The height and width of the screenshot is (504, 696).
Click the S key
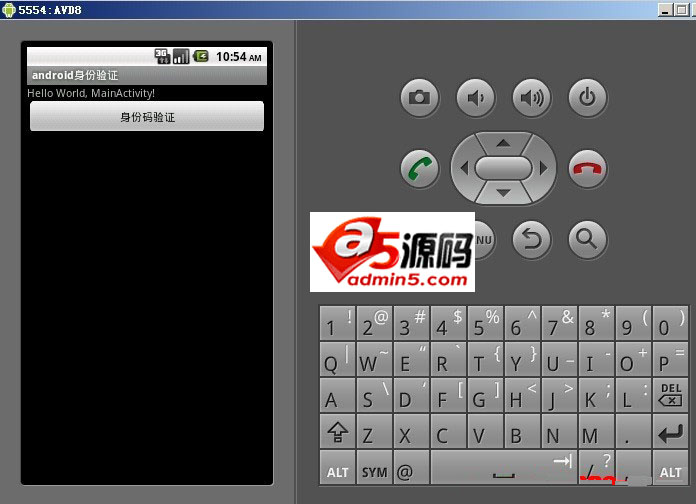click(x=374, y=395)
